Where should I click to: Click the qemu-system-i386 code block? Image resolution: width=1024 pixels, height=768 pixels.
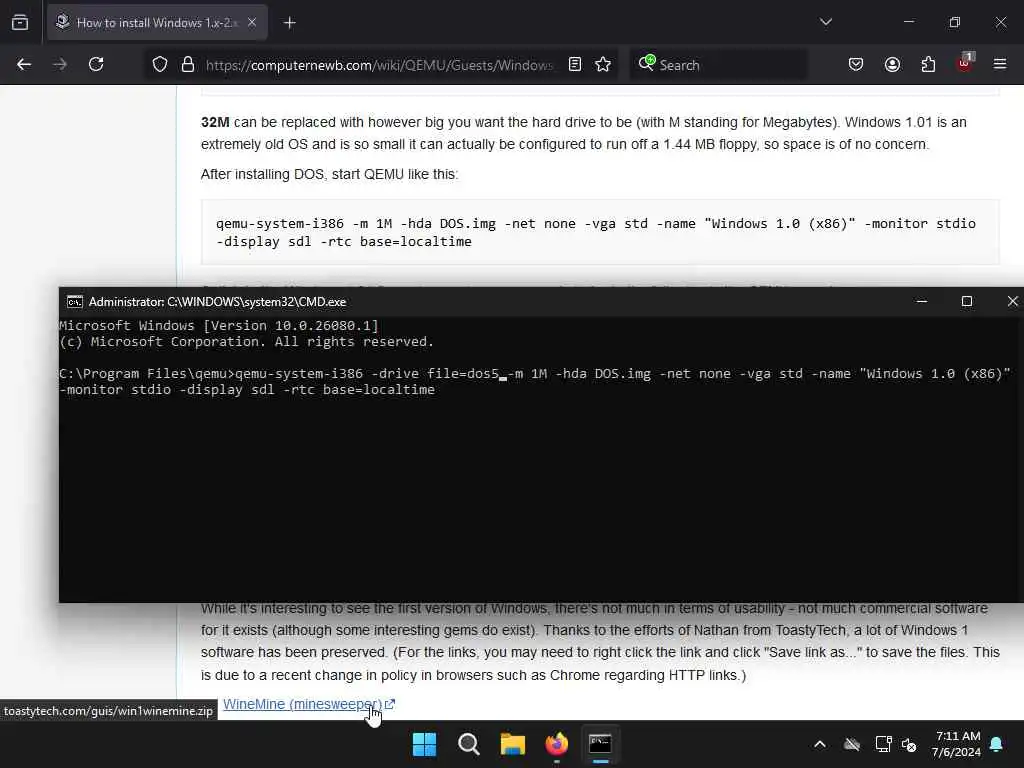(600, 232)
